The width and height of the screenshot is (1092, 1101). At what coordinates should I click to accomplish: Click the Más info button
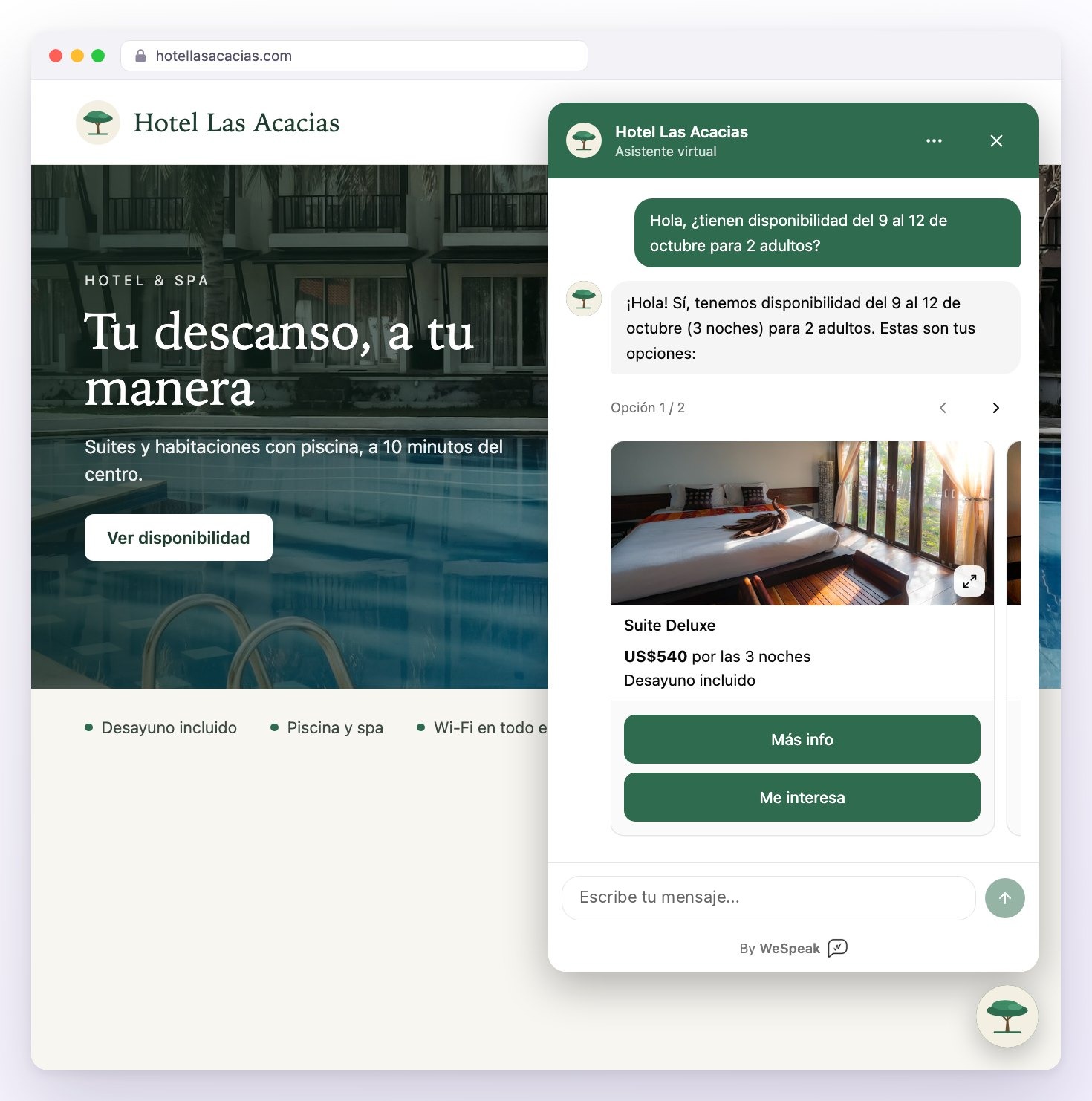point(802,739)
